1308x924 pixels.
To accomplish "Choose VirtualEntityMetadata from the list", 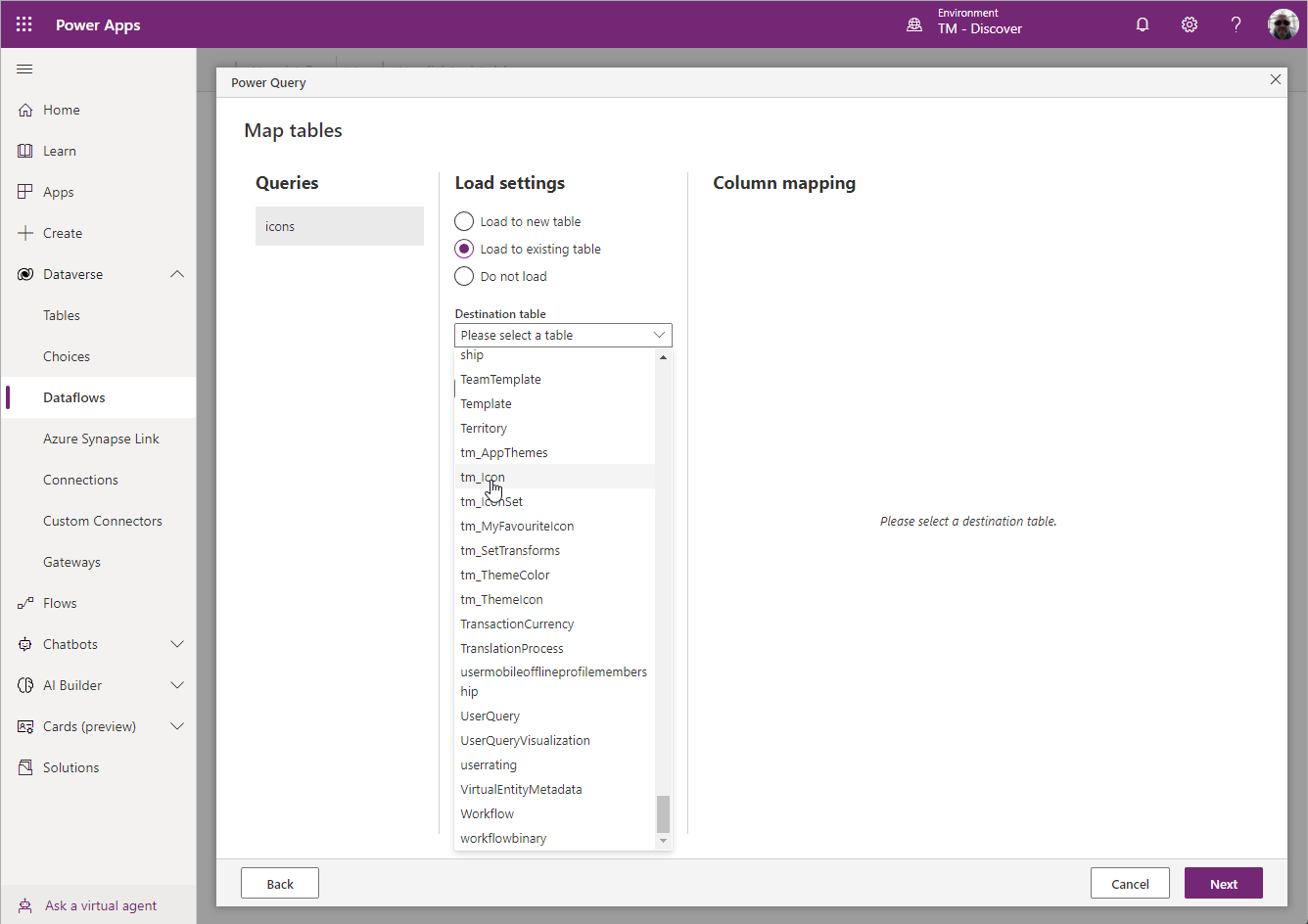I will tap(555, 789).
